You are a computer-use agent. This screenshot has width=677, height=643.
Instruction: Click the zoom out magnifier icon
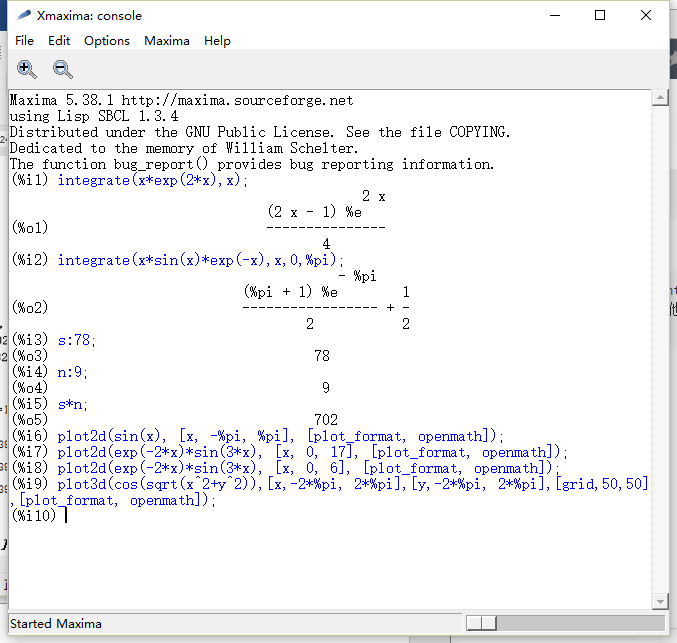[x=63, y=69]
